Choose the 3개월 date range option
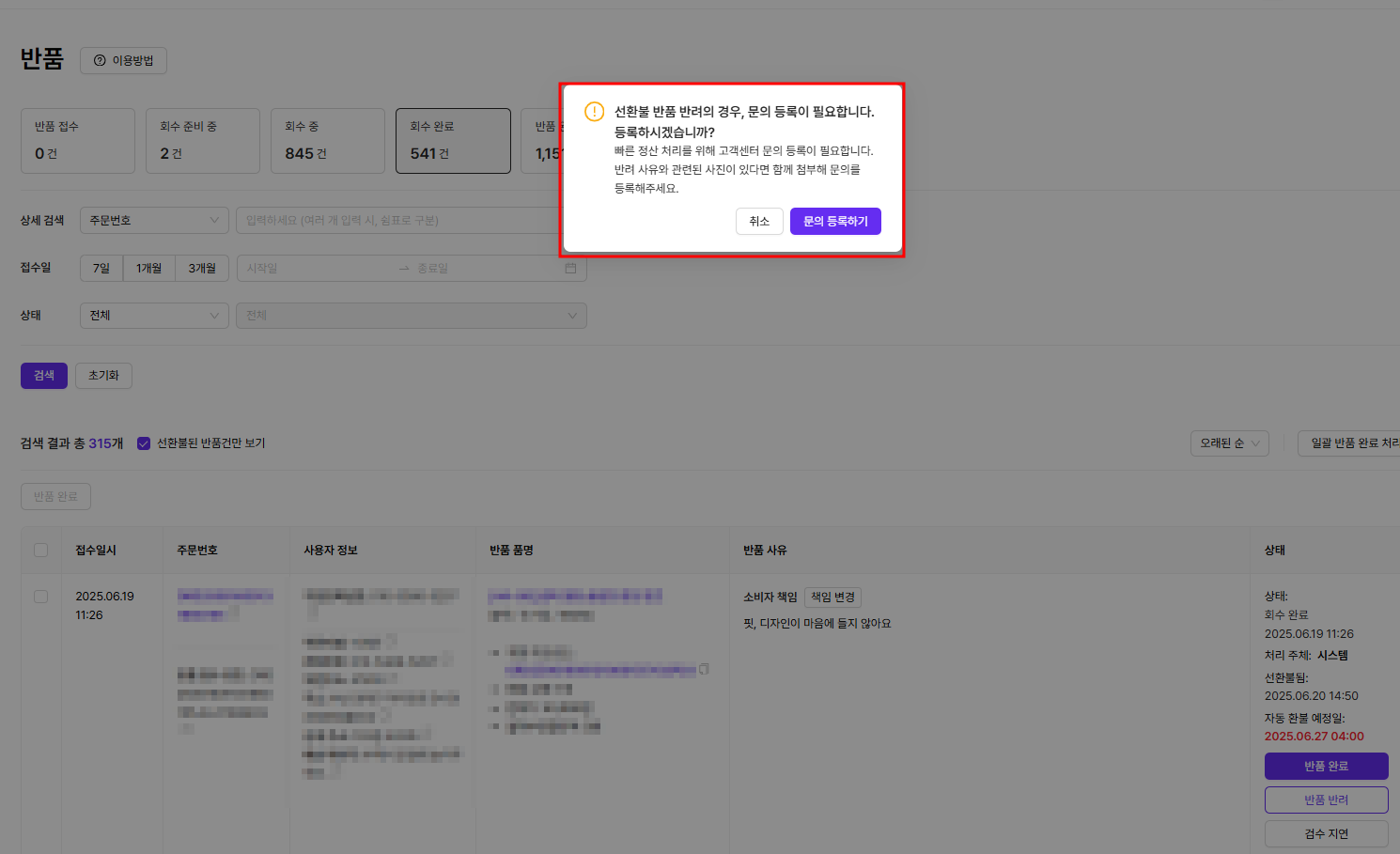 (x=202, y=268)
